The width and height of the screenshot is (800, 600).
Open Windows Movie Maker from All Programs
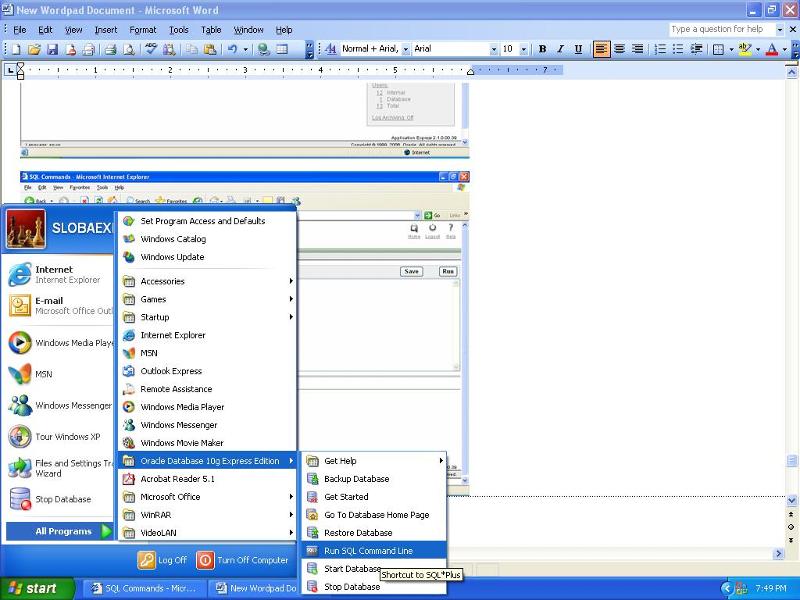pos(208,443)
